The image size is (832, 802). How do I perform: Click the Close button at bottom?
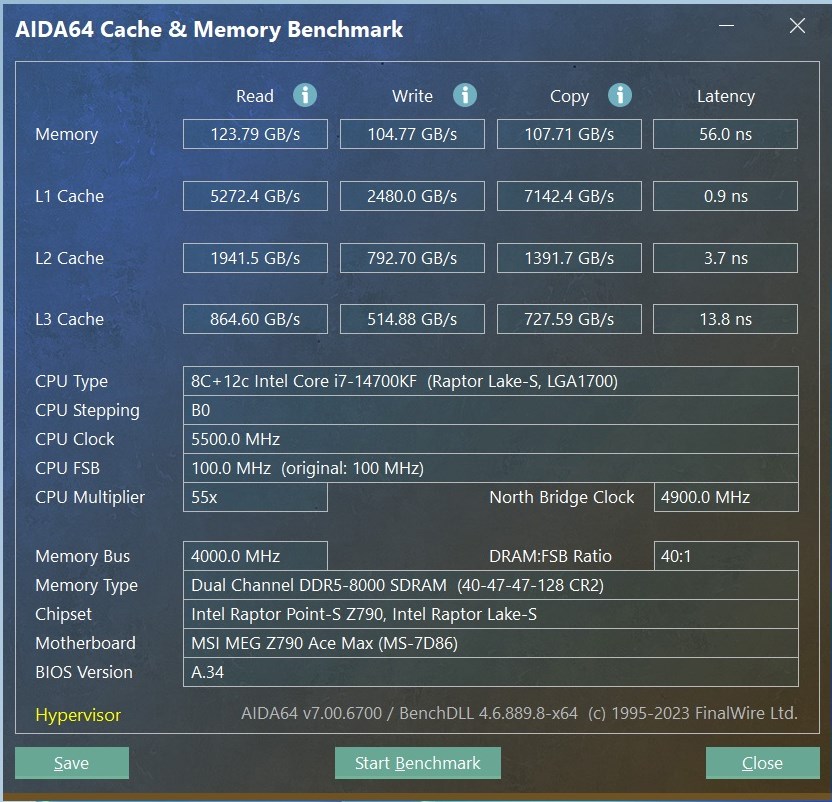[762, 763]
